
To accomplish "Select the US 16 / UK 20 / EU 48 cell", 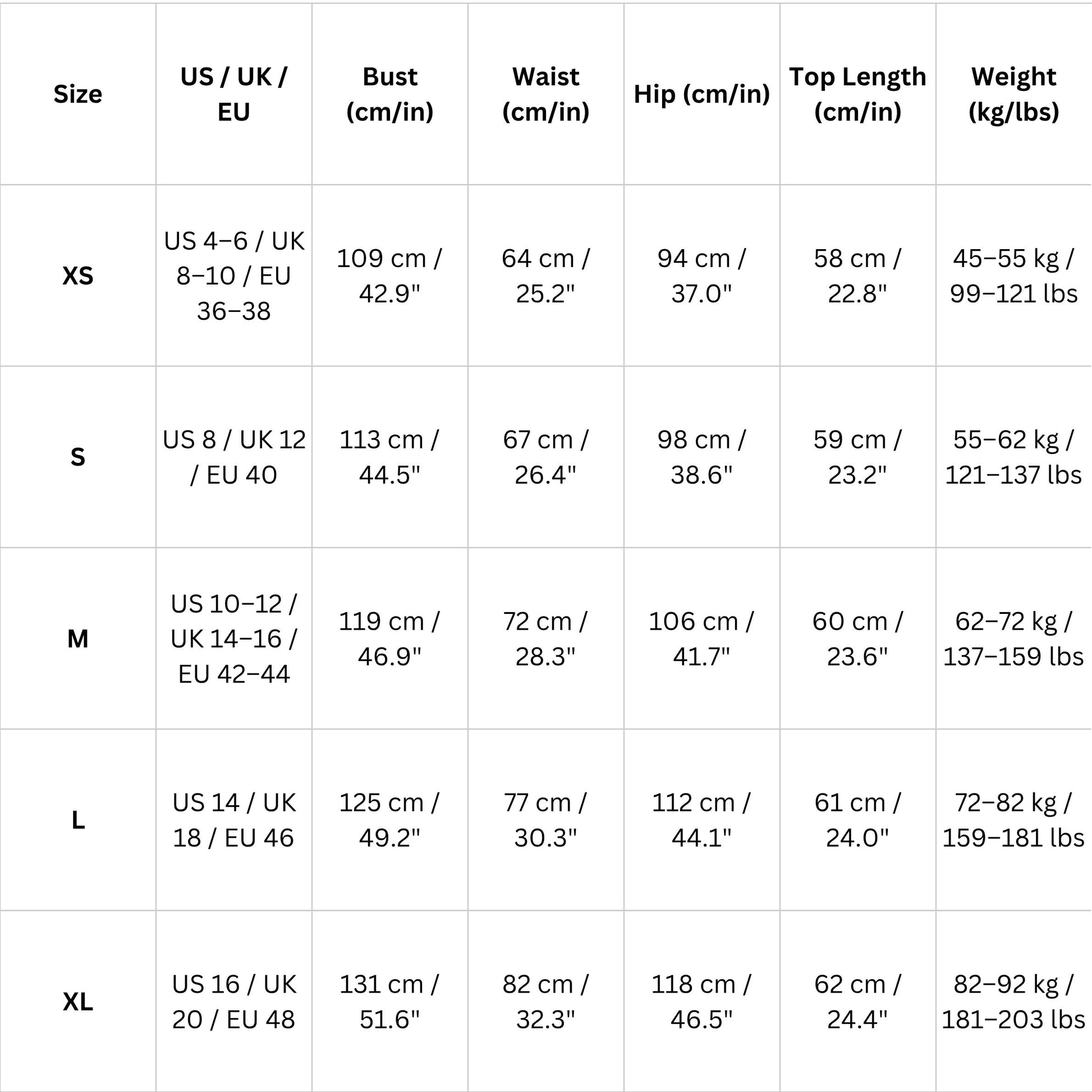I will tap(234, 1002).
